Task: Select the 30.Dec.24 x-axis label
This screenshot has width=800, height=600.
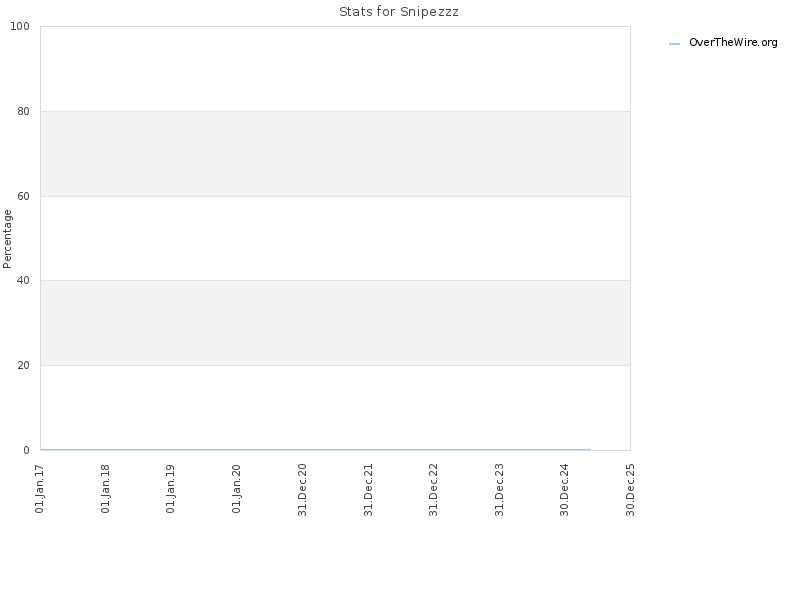Action: click(x=564, y=490)
